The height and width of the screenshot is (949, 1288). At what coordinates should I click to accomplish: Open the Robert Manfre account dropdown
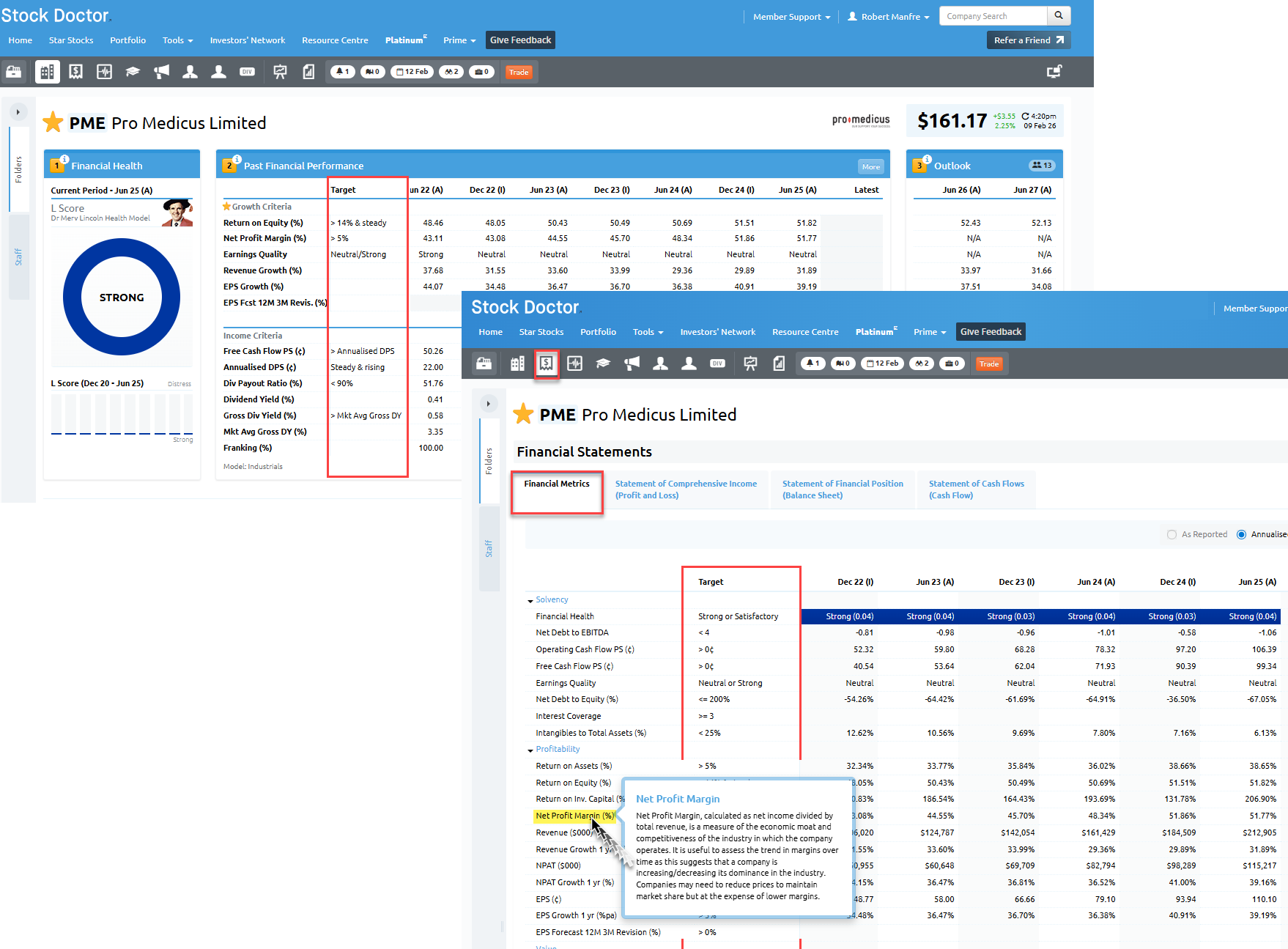(x=889, y=17)
